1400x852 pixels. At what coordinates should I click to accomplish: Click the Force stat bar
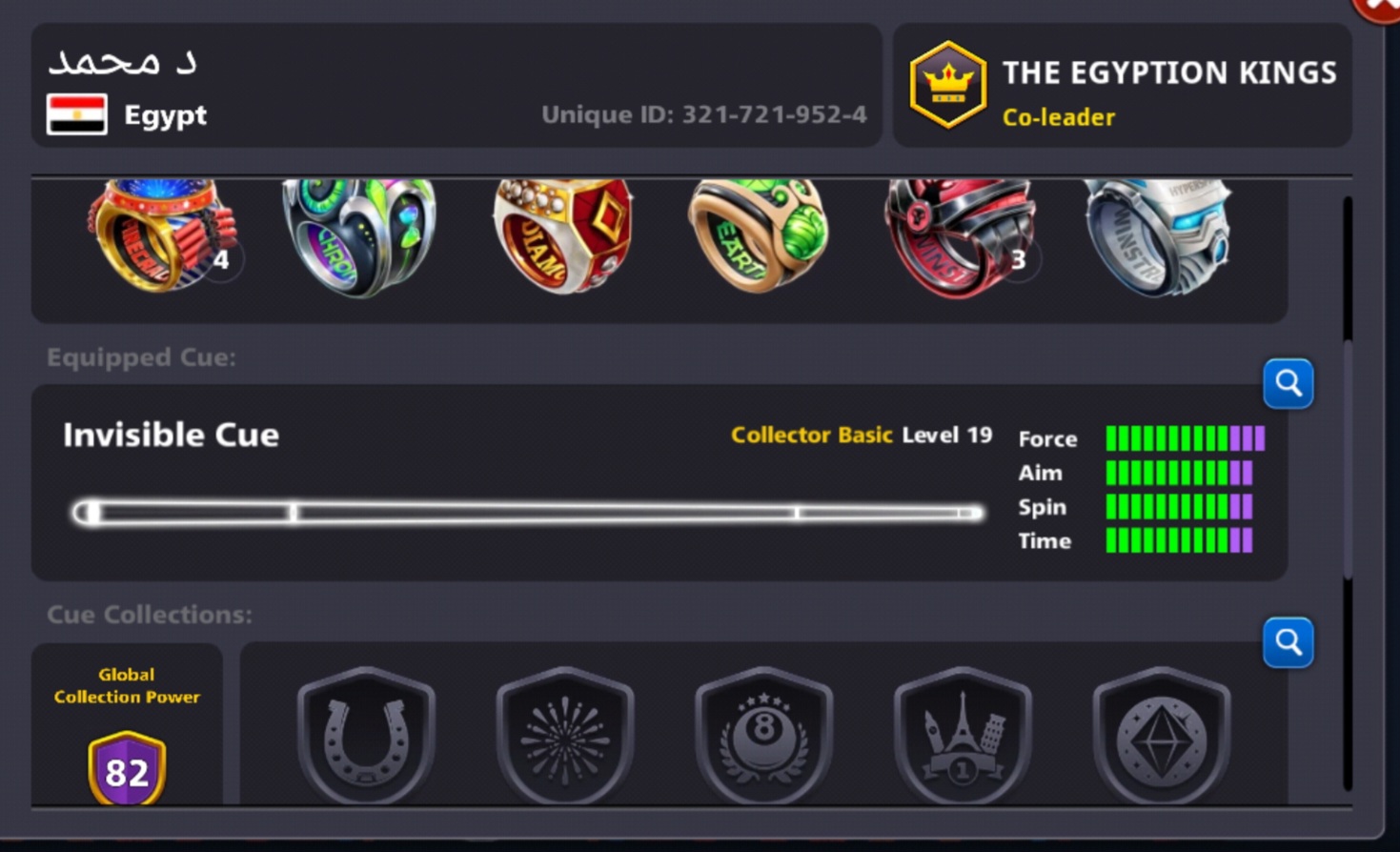click(x=1185, y=438)
